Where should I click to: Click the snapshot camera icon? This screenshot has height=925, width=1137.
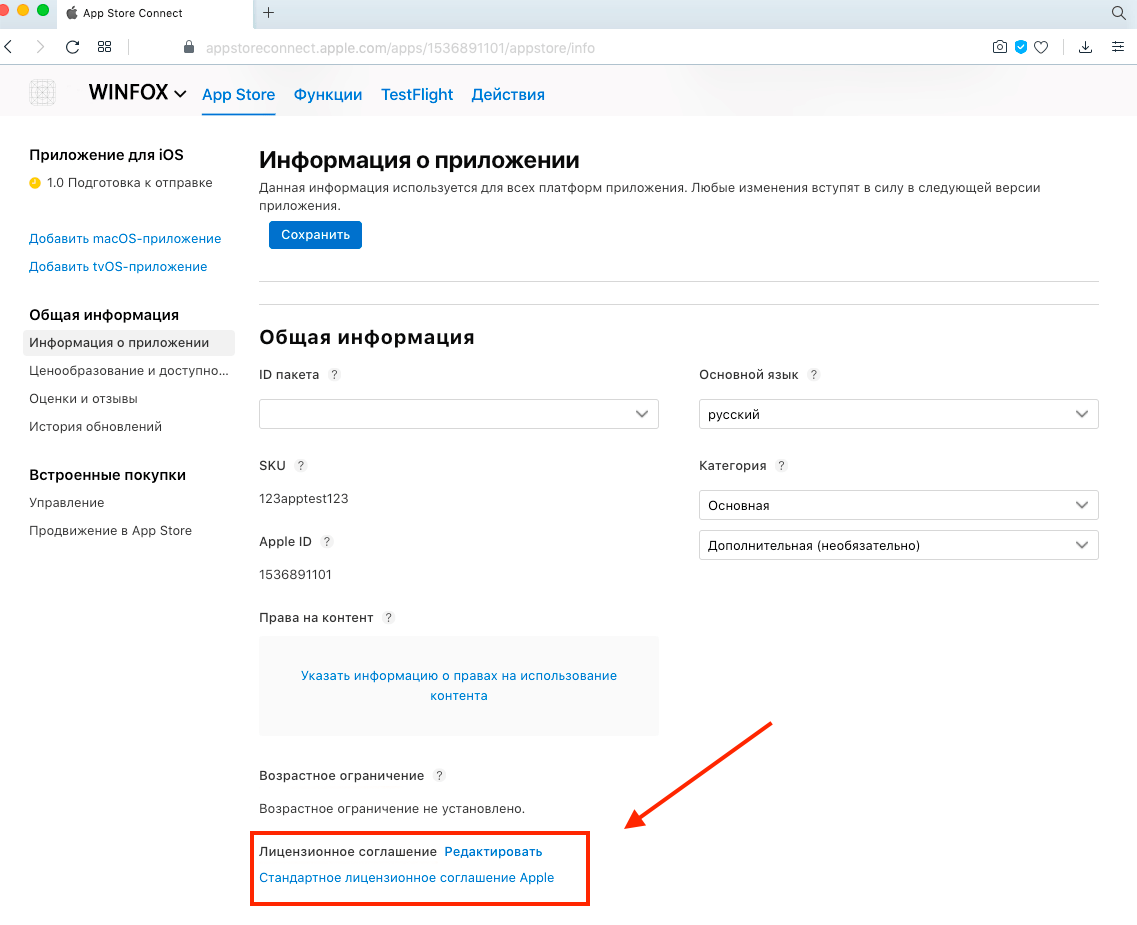(999, 47)
